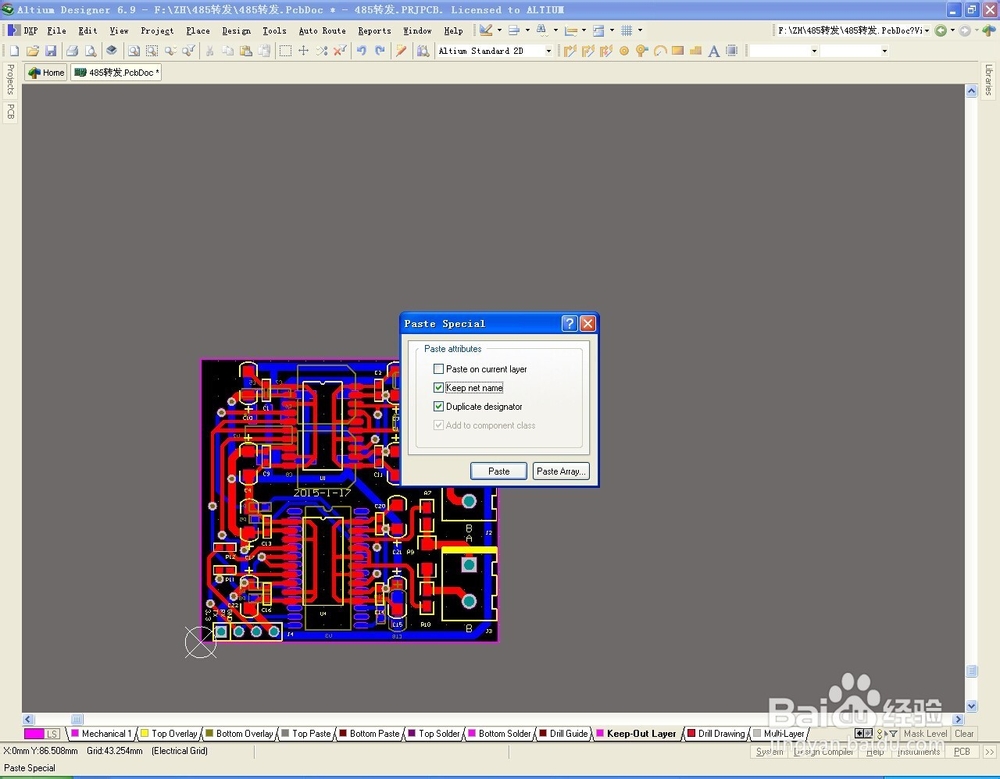The image size is (1000, 779).
Task: Open the Libraries side panel tab
Action: [x=988, y=80]
